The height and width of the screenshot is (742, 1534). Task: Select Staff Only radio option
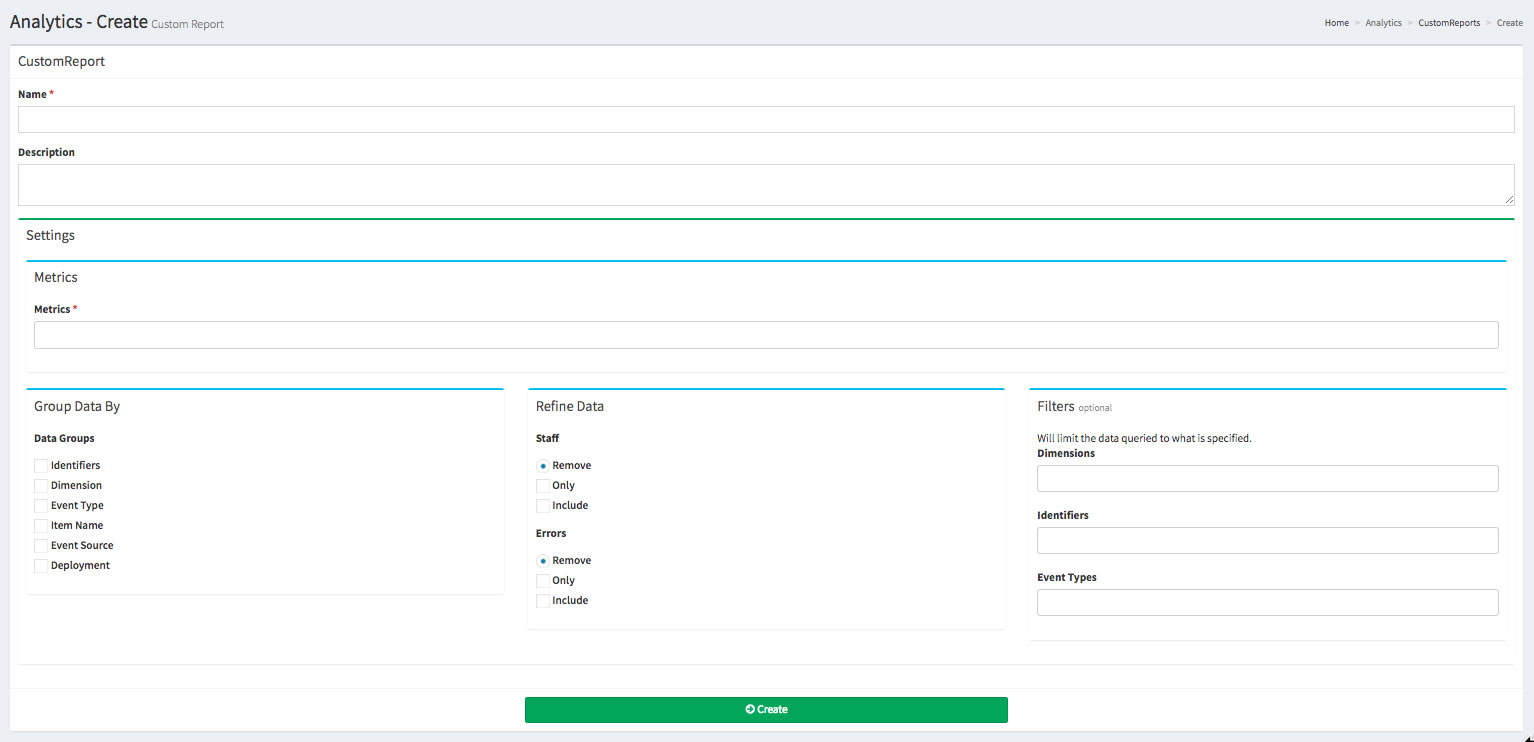543,486
